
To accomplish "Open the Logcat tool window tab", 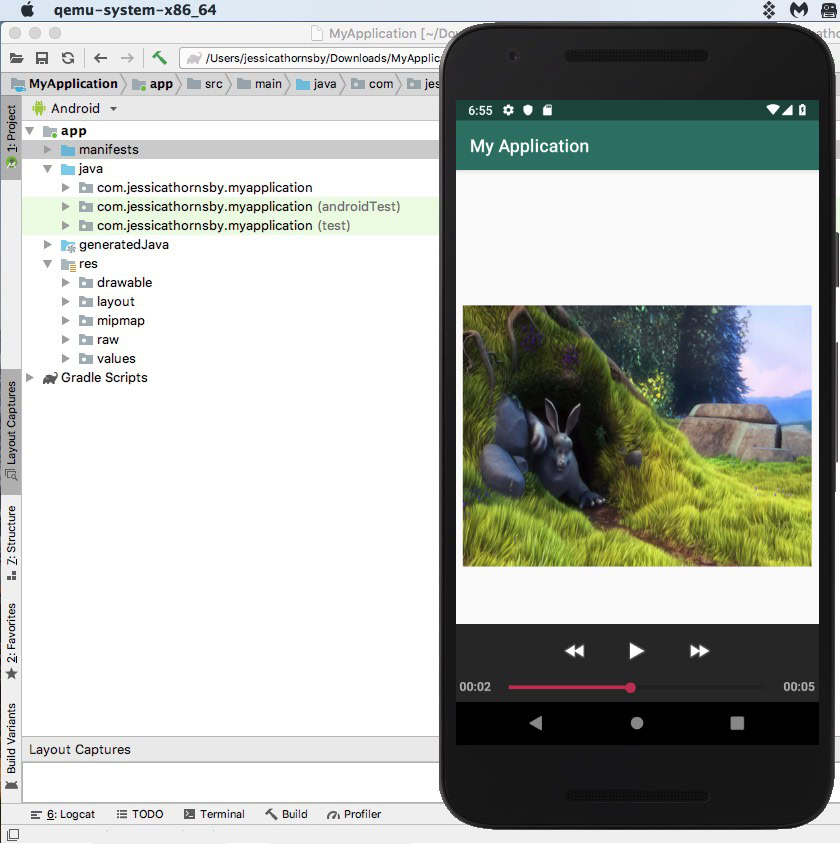I will coord(63,814).
